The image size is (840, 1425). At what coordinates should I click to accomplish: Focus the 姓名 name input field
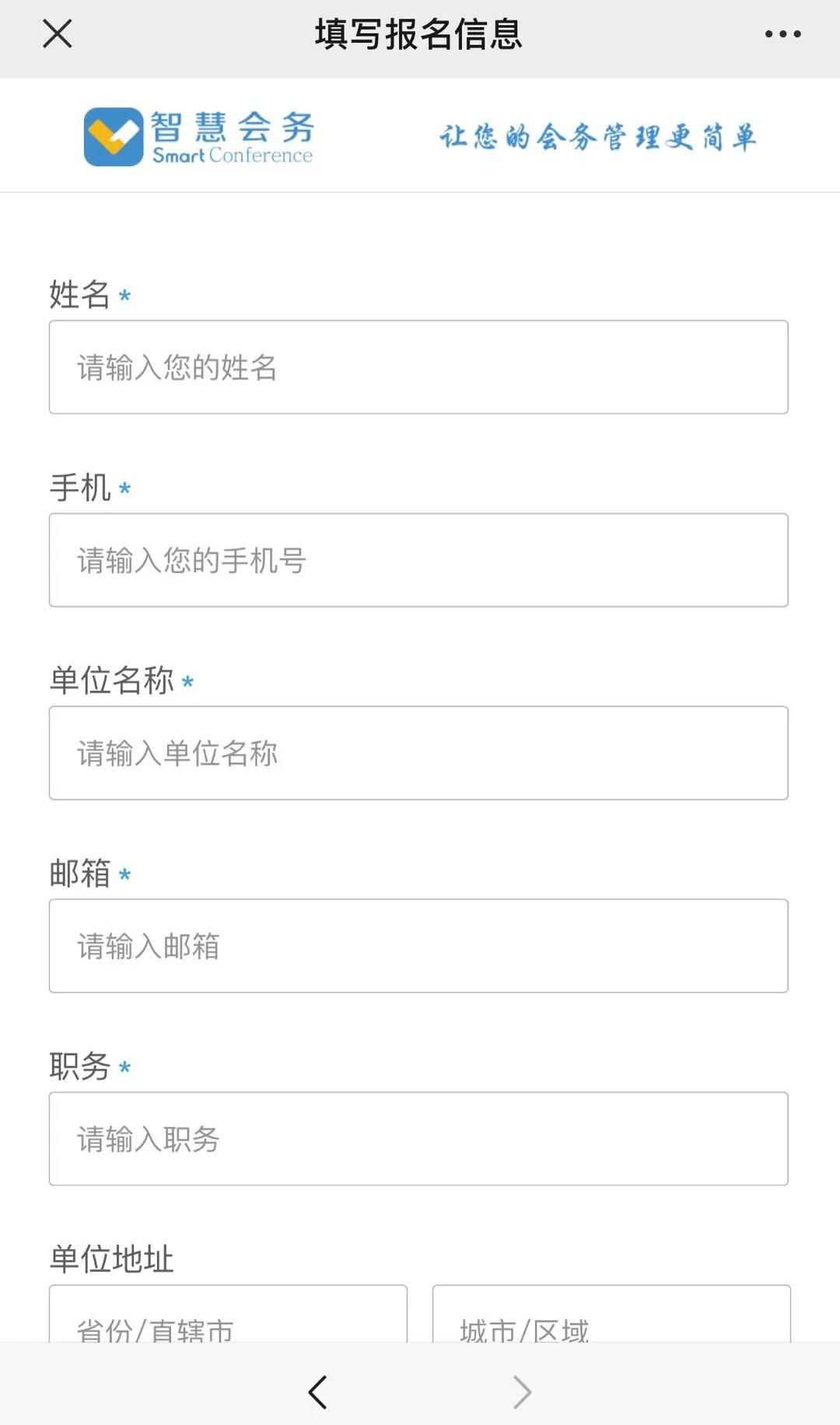418,367
